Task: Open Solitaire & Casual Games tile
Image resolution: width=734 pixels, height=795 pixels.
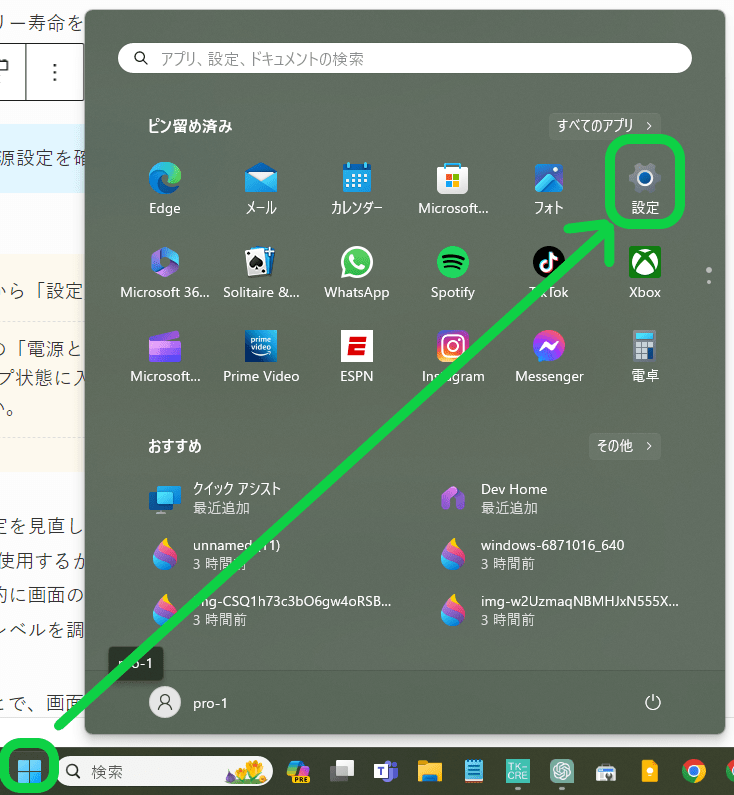Action: click(x=261, y=273)
